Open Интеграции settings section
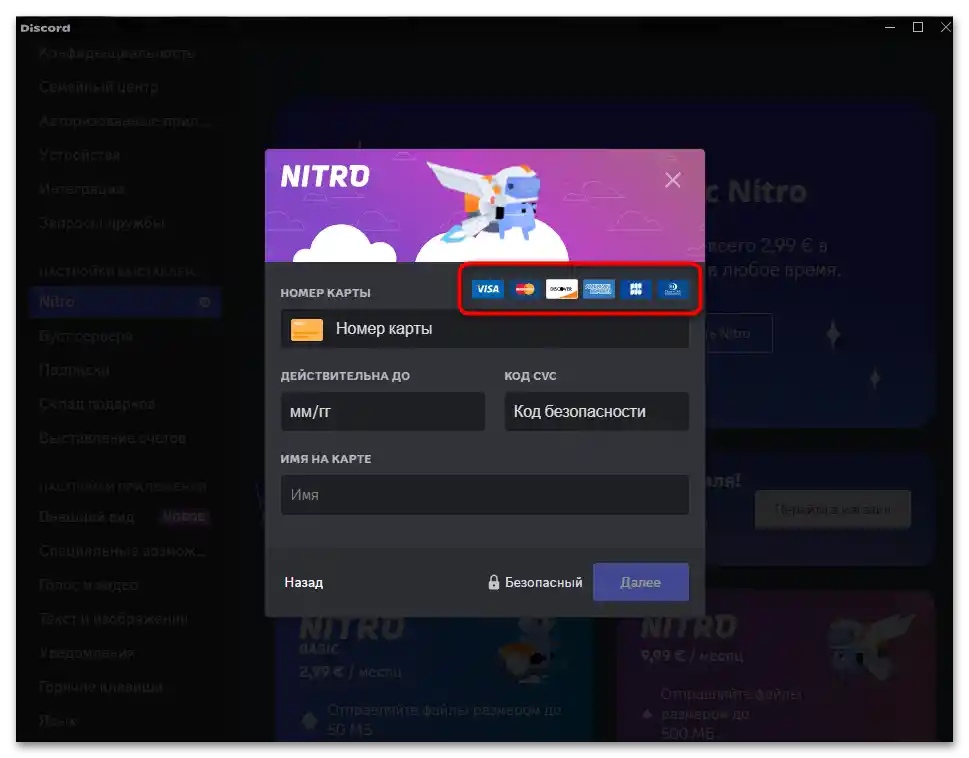 81,189
